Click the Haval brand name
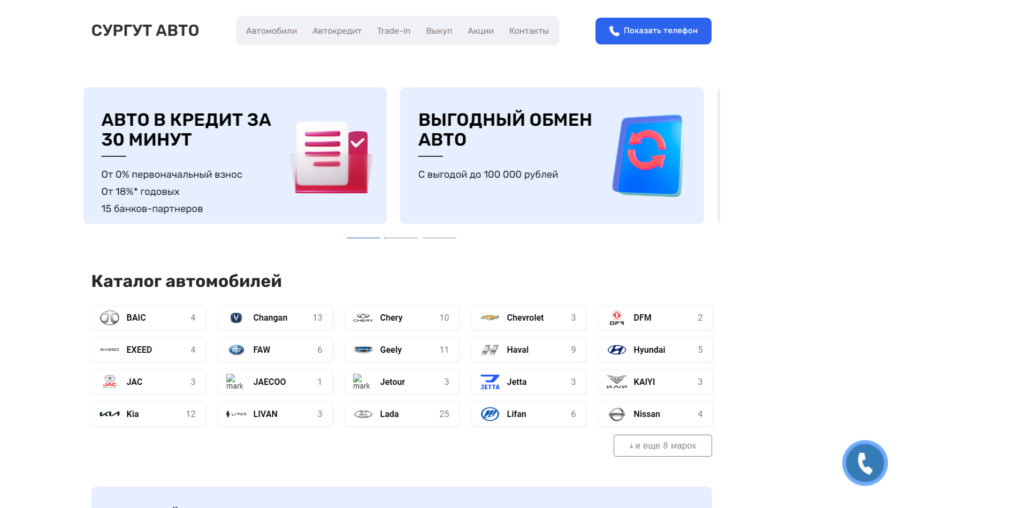This screenshot has height=508, width=1024. coord(518,350)
